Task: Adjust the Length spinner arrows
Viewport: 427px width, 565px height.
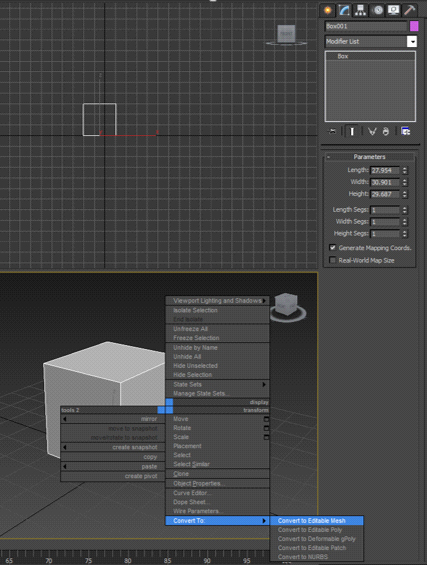Action: coord(405,170)
